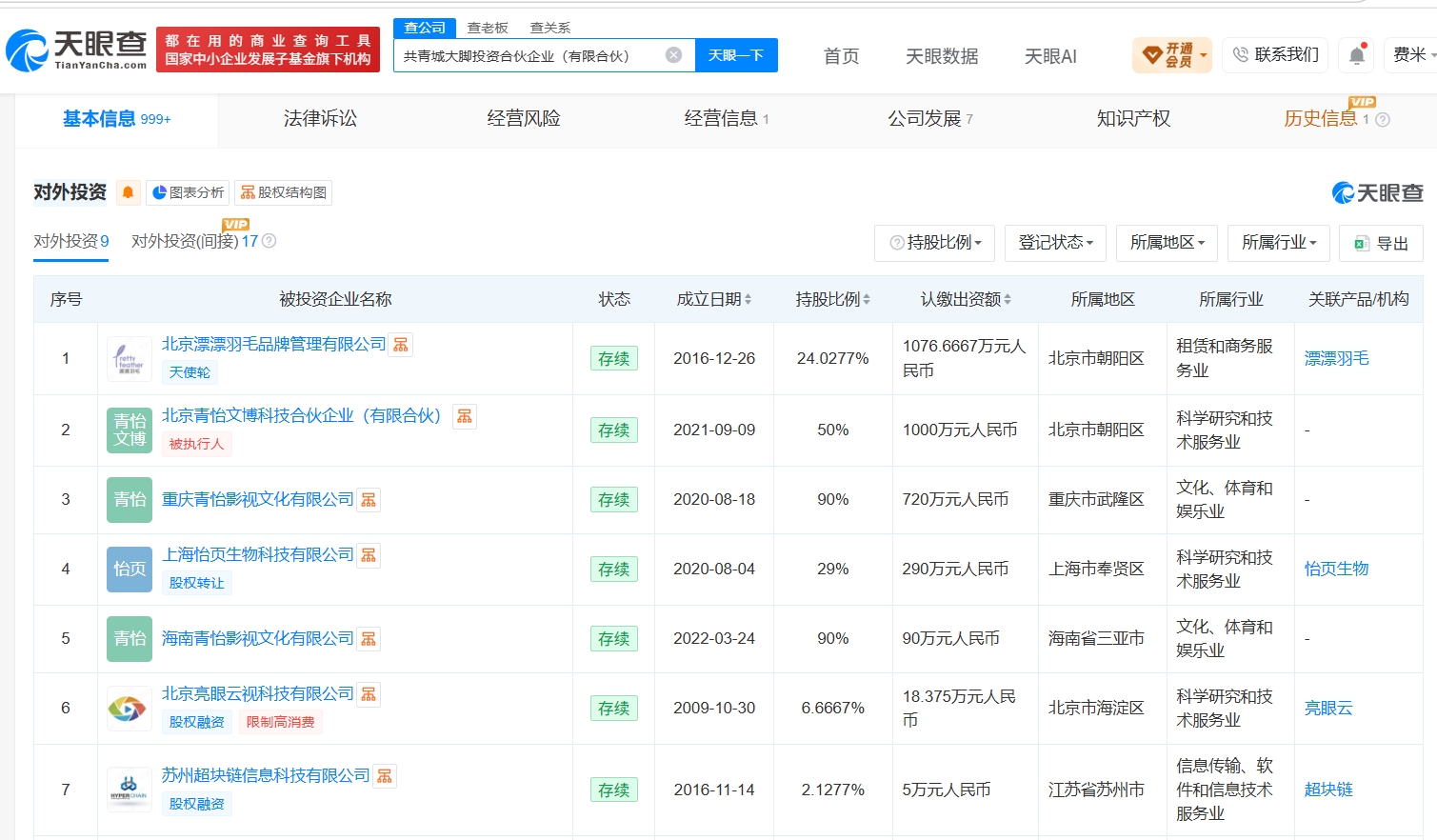Open structure chart icon for 北京青怡文博科技合伙企业
1437x840 pixels.
point(465,416)
